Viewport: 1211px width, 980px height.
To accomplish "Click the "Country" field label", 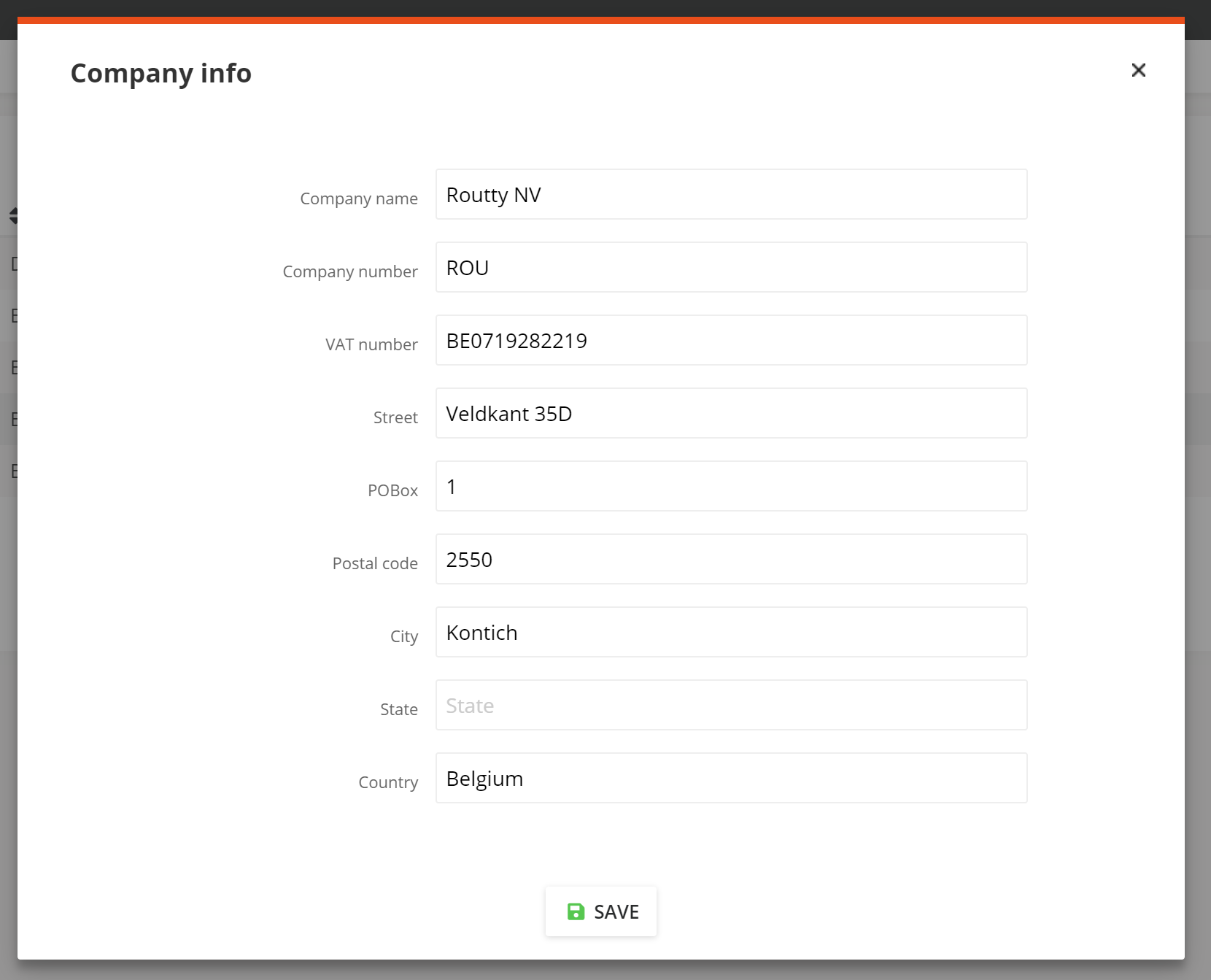I will [388, 782].
